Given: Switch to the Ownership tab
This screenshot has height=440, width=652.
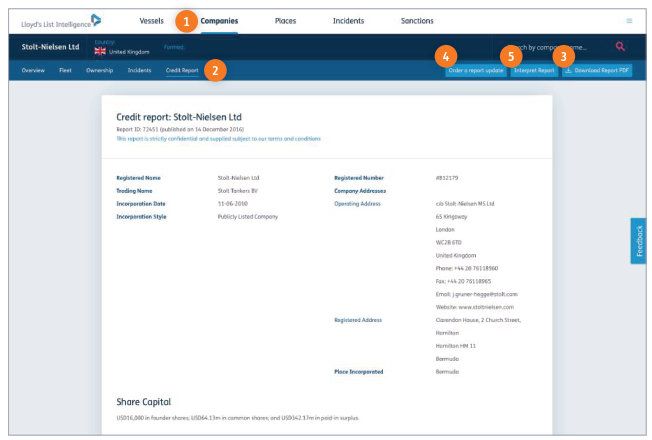Looking at the screenshot, I should pyautogui.click(x=99, y=70).
